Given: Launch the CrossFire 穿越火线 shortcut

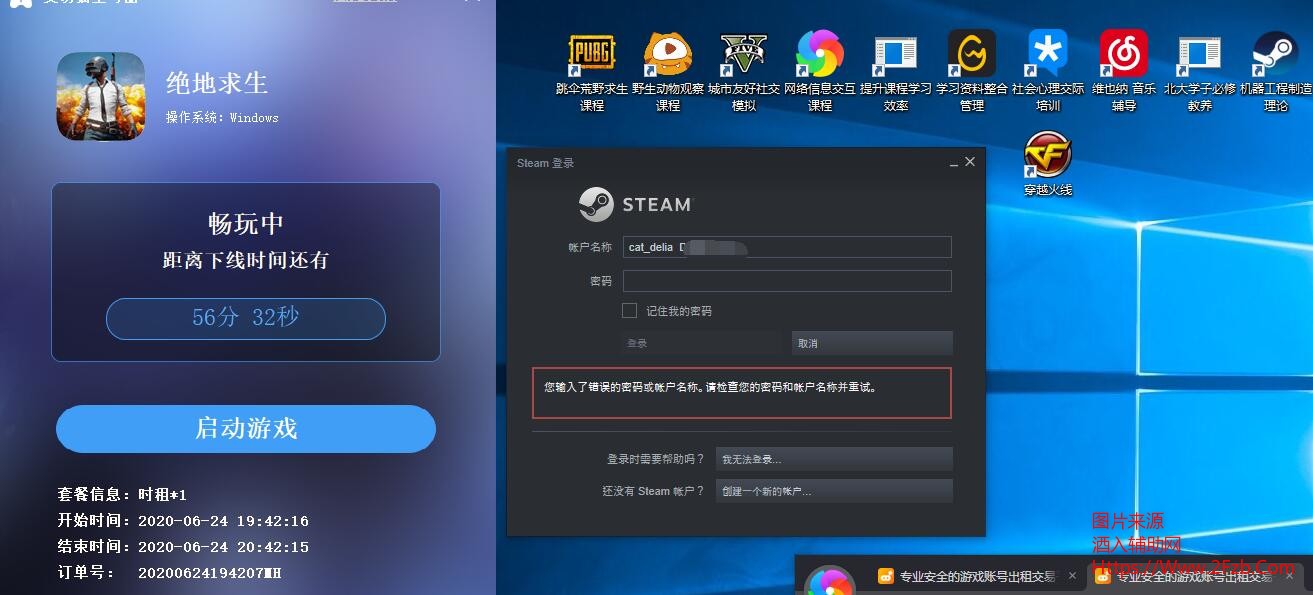Looking at the screenshot, I should pos(1048,155).
